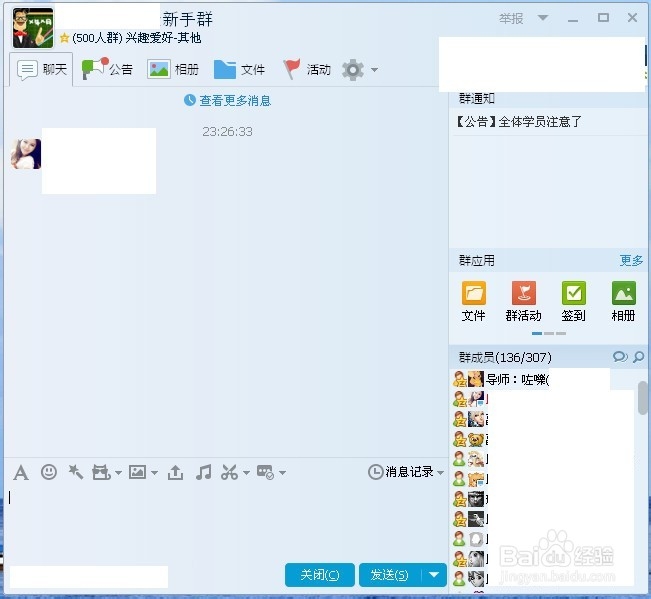Expand the picture icon dropdown arrow

click(154, 473)
